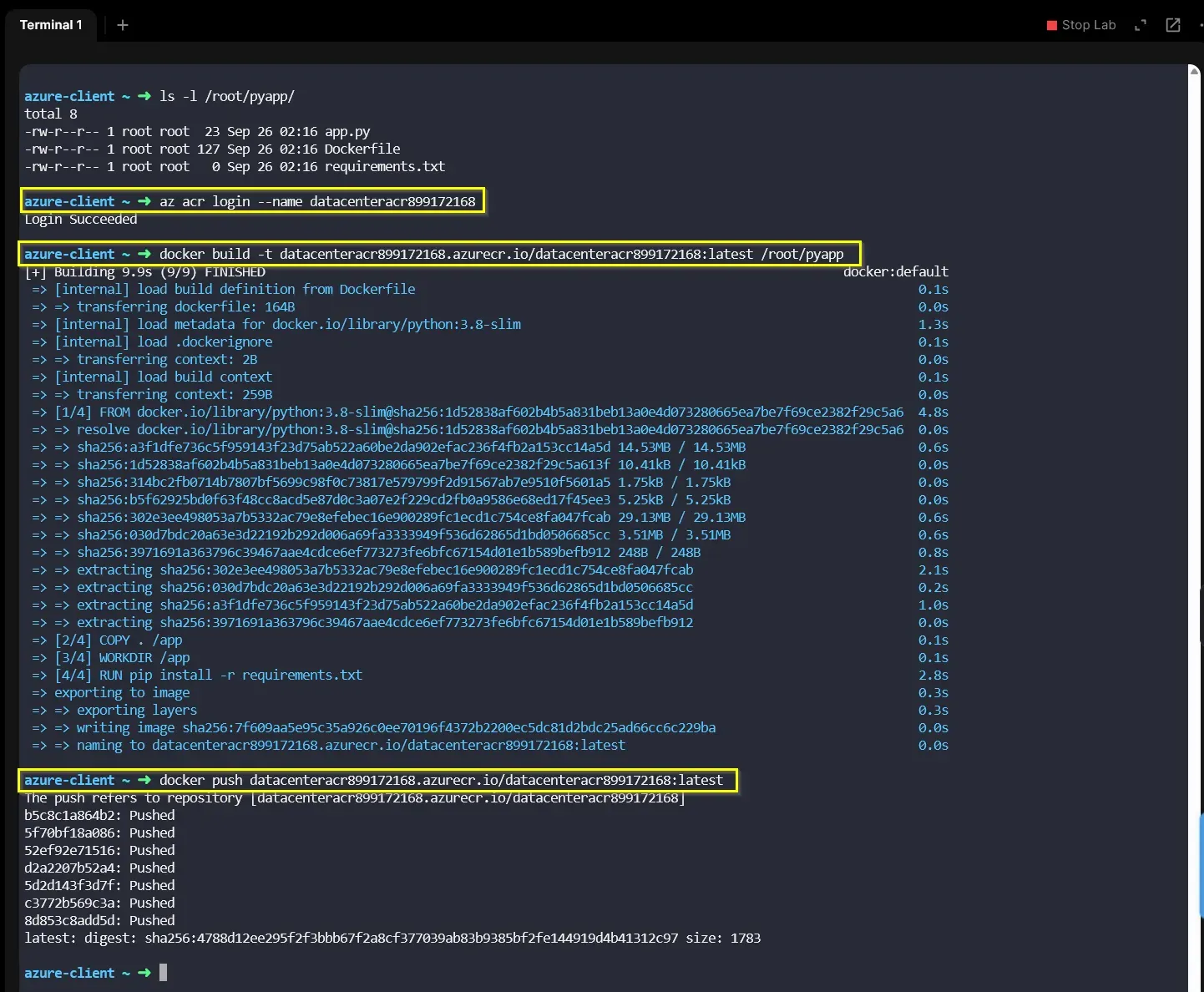
Task: Click the 'docker build -t' command line
Action: (x=439, y=254)
